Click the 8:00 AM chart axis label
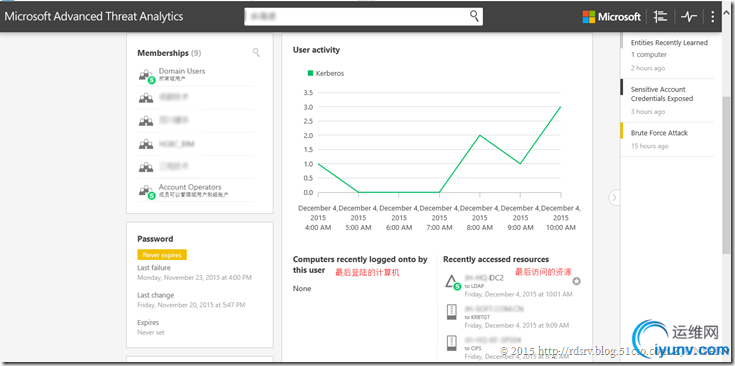The width and height of the screenshot is (735, 366). (480, 217)
